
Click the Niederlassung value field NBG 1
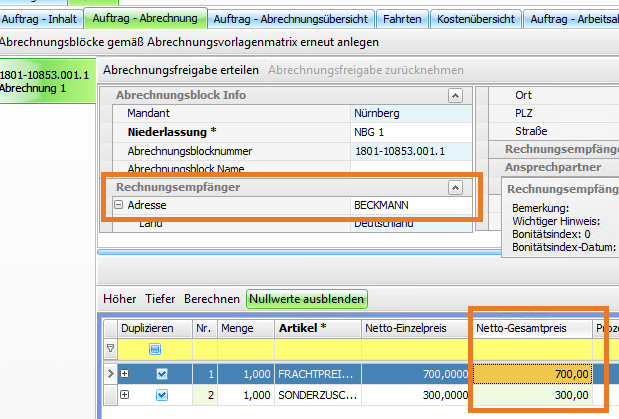(x=410, y=132)
